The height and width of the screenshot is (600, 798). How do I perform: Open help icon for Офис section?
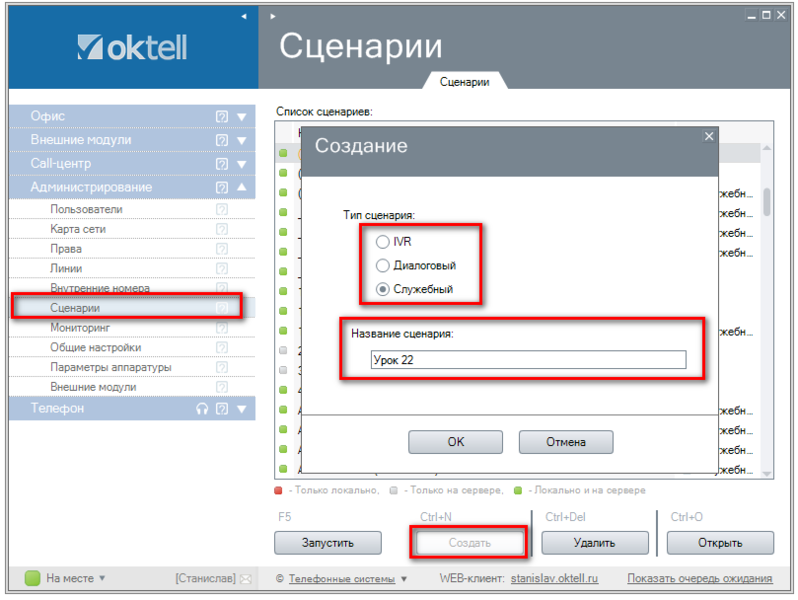click(x=222, y=116)
